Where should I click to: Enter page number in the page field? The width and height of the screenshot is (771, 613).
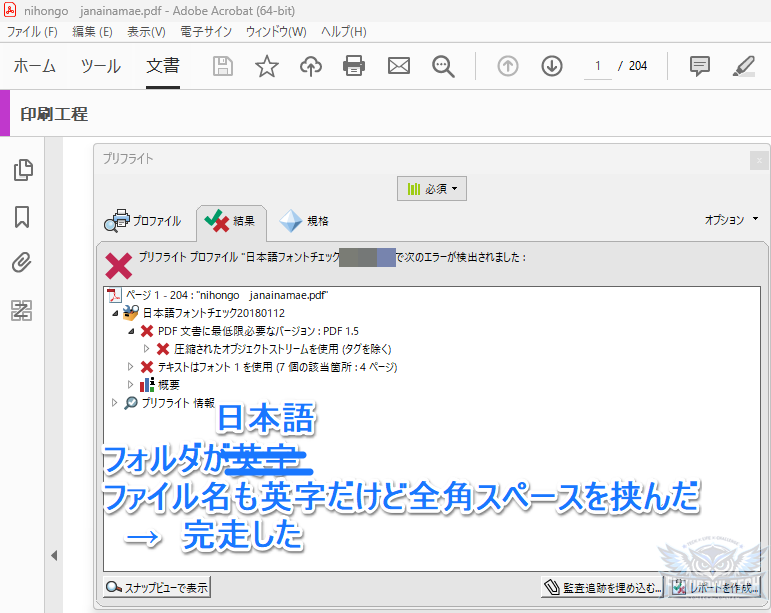(598, 66)
